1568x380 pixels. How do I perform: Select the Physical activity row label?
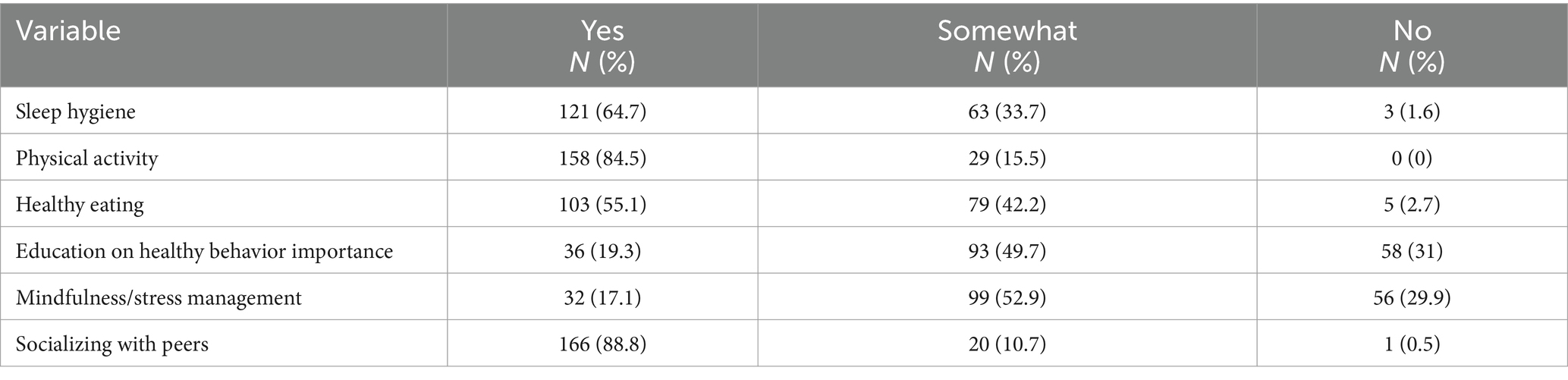point(87,159)
